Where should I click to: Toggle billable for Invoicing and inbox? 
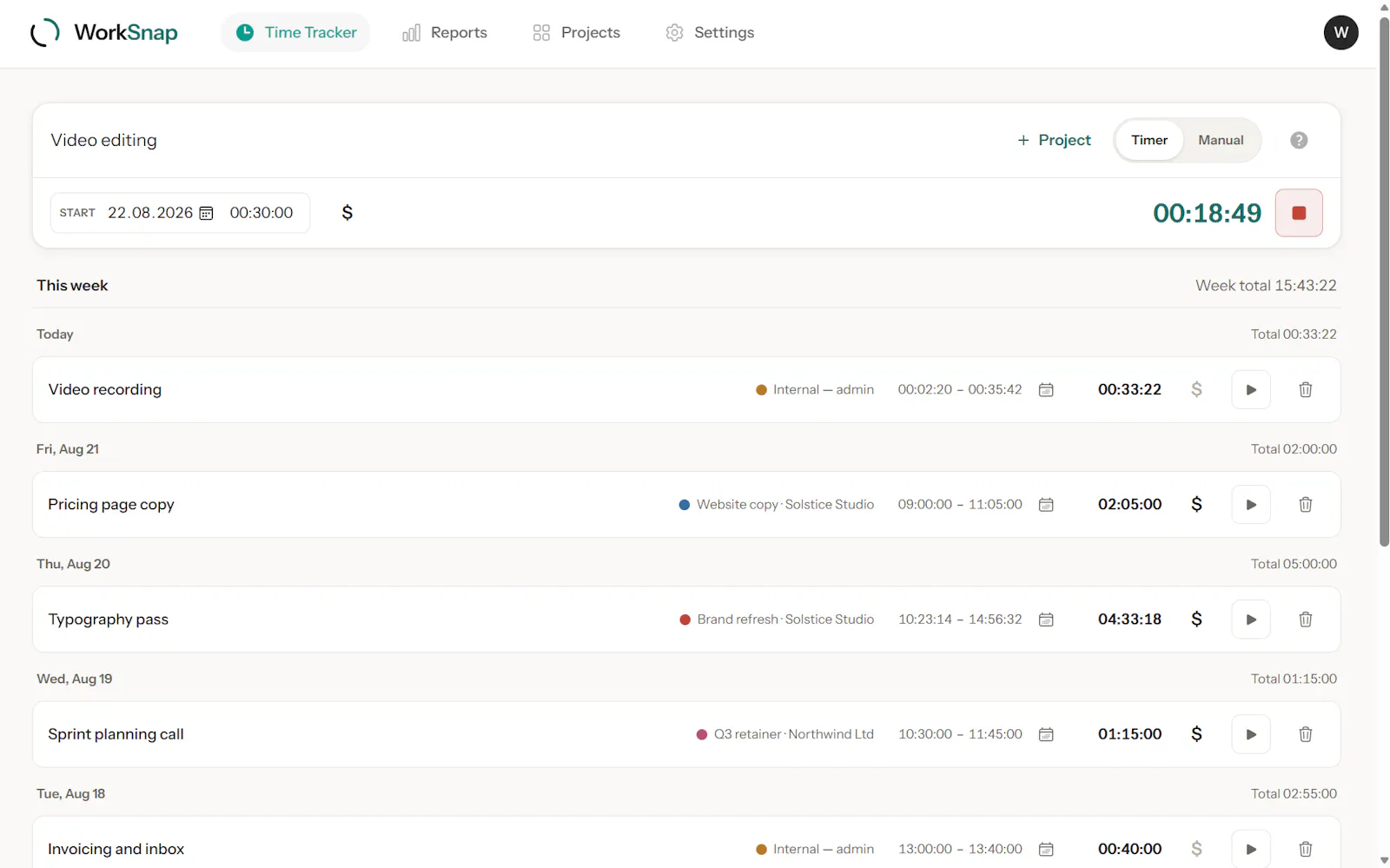[1196, 849]
